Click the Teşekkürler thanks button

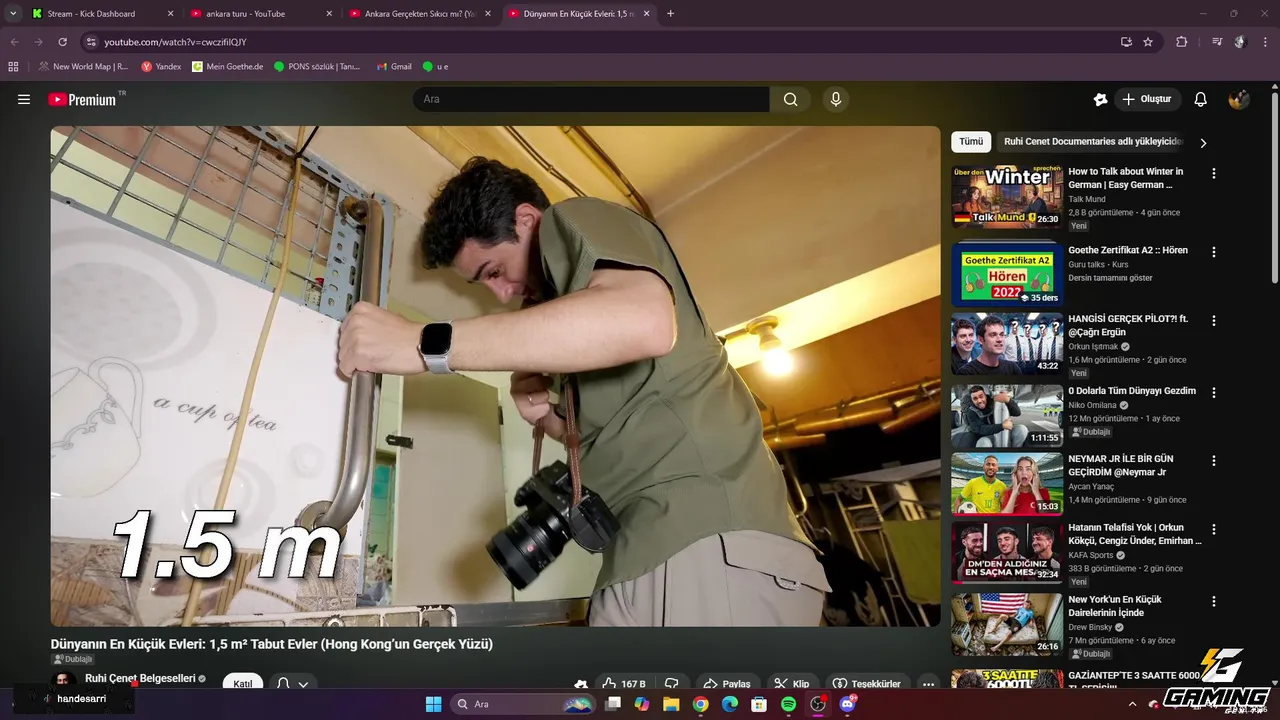pyautogui.click(x=867, y=683)
